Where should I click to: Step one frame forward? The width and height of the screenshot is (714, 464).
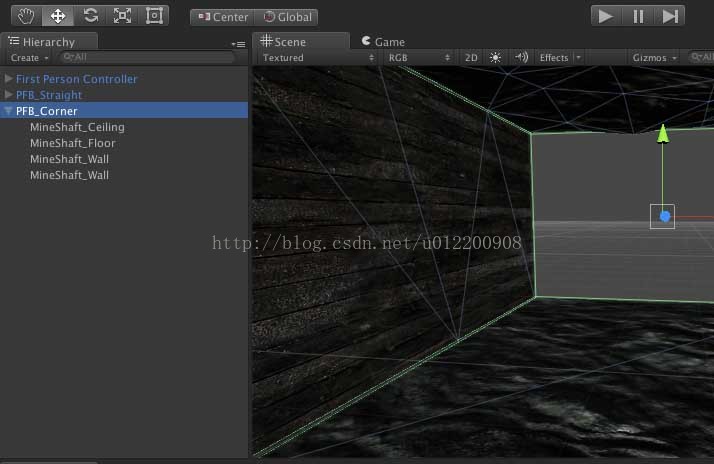point(670,16)
